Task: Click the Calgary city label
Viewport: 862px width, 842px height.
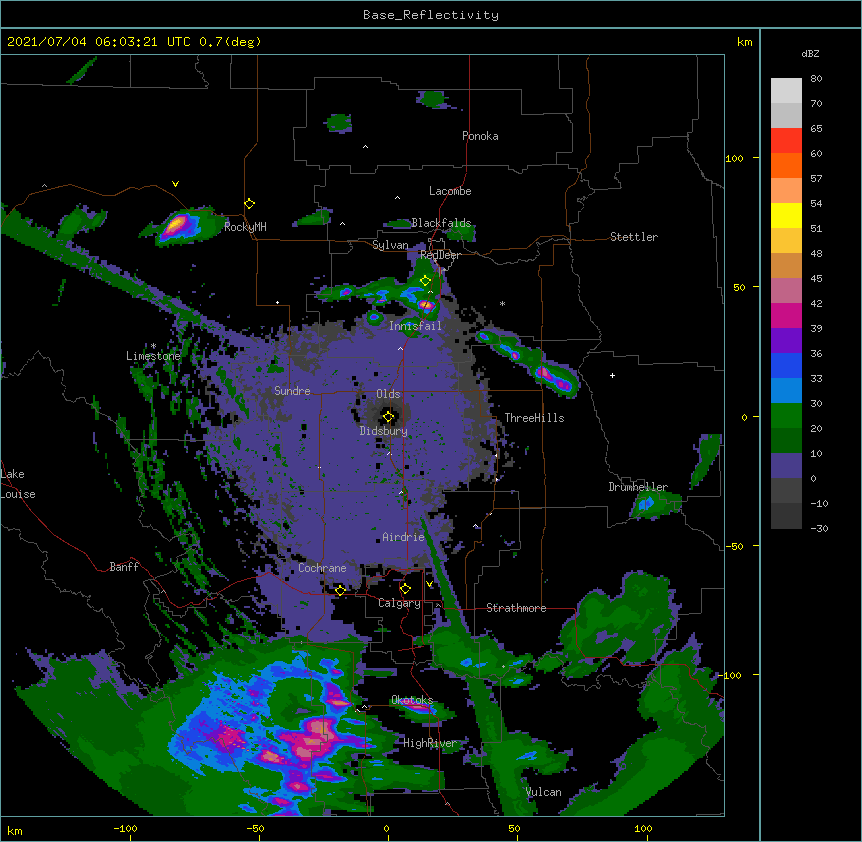Action: 399,603
